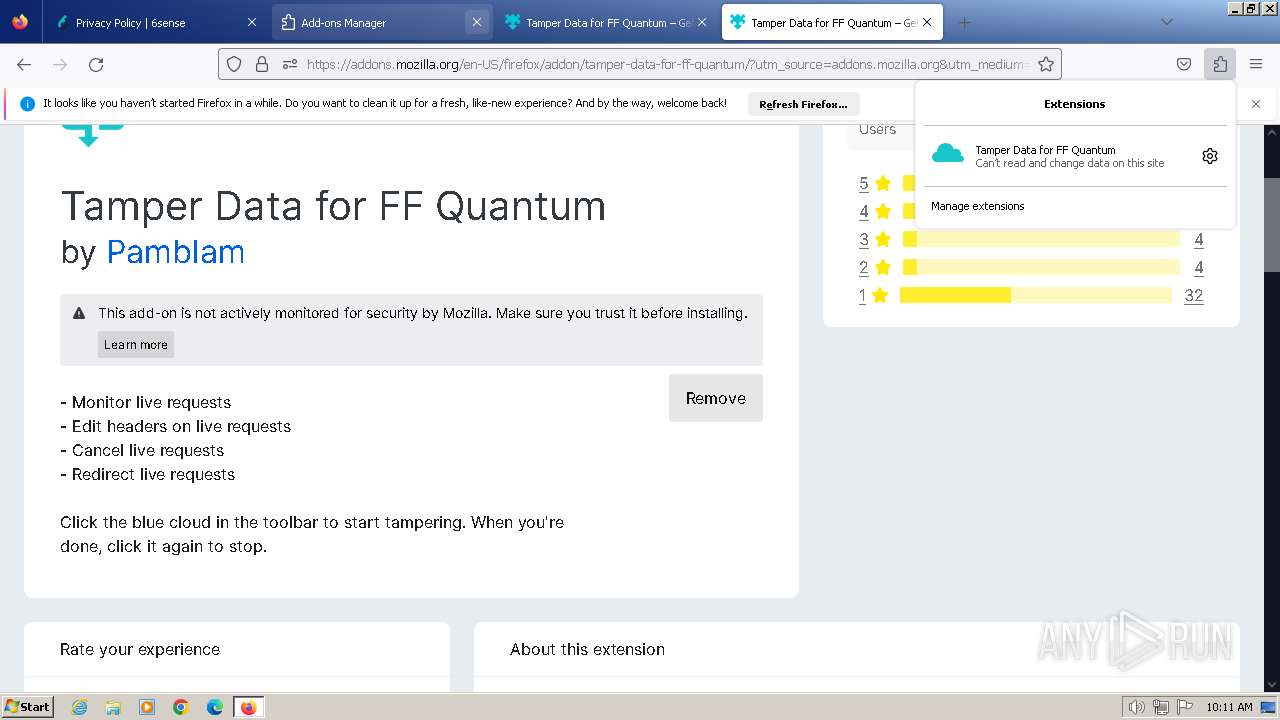
Task: Open site permissions icon in address bar
Action: coord(290,64)
